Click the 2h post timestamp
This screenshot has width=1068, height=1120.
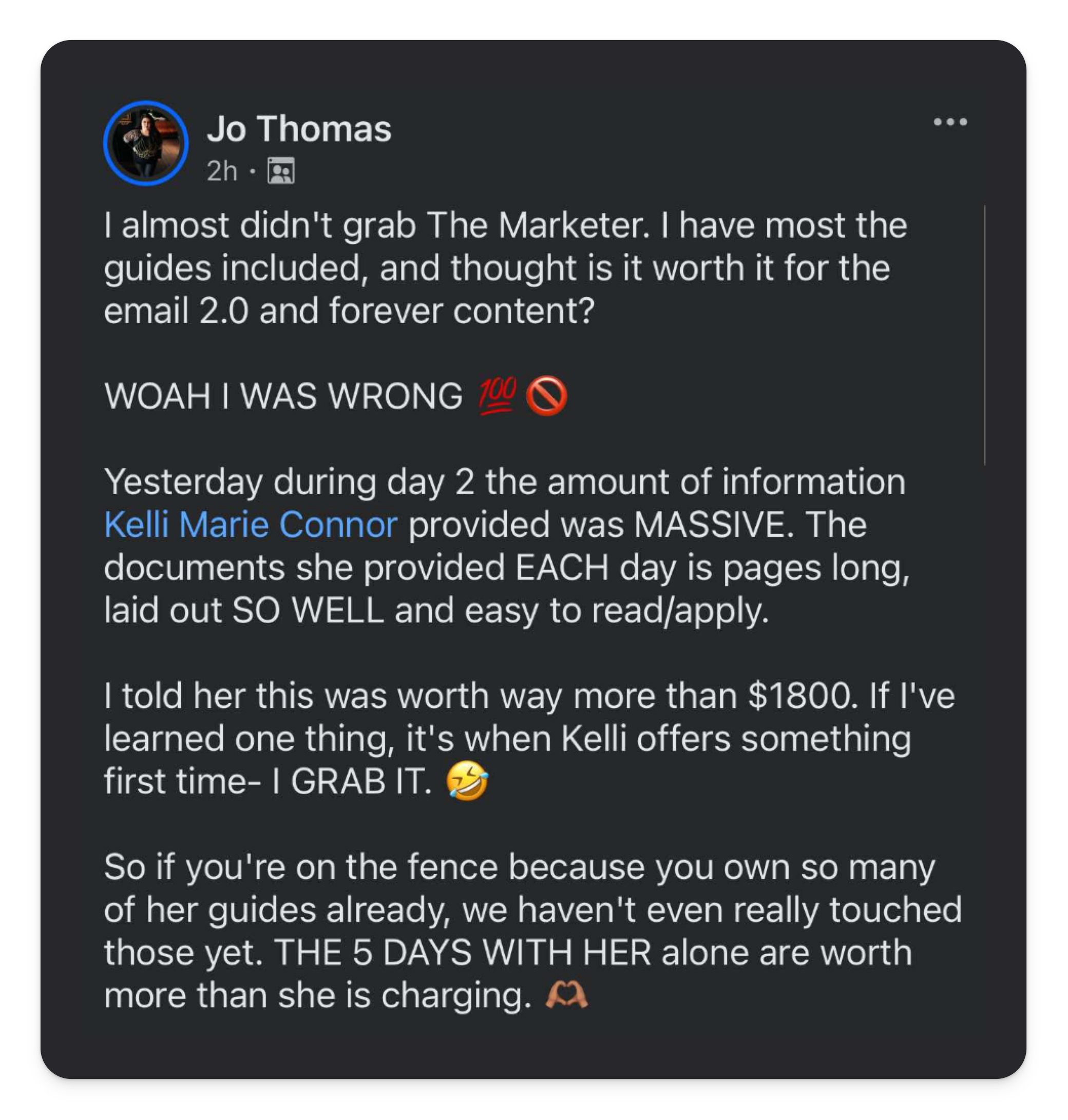(x=221, y=171)
